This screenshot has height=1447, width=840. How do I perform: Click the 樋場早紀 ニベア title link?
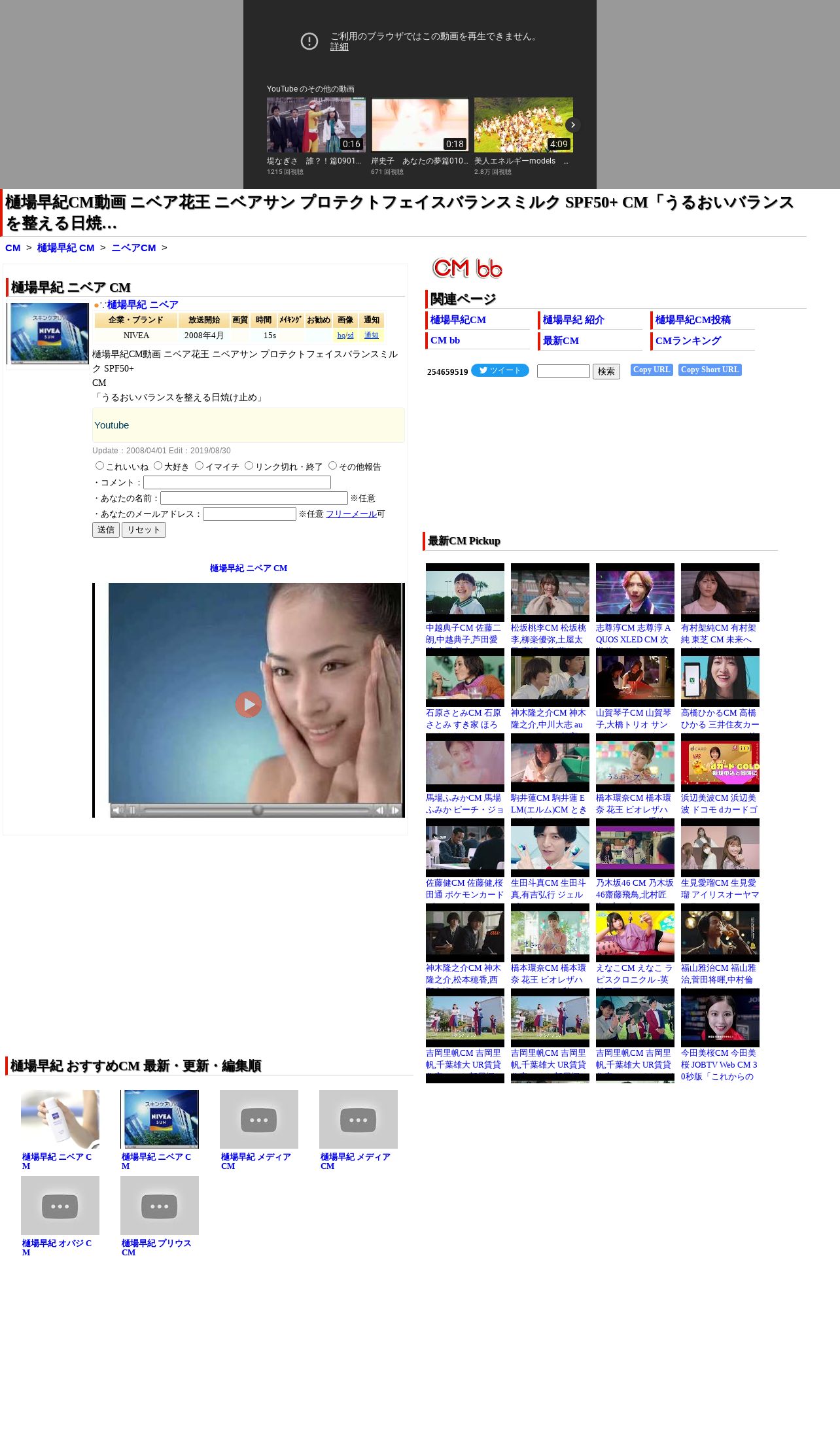coord(143,305)
